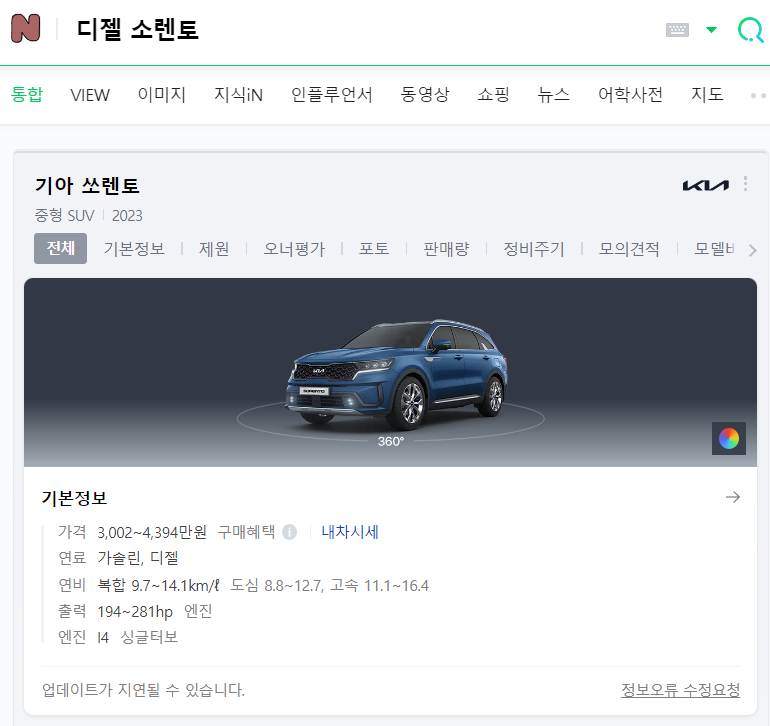
Task: Click the Naver N logo
Action: pos(26,28)
